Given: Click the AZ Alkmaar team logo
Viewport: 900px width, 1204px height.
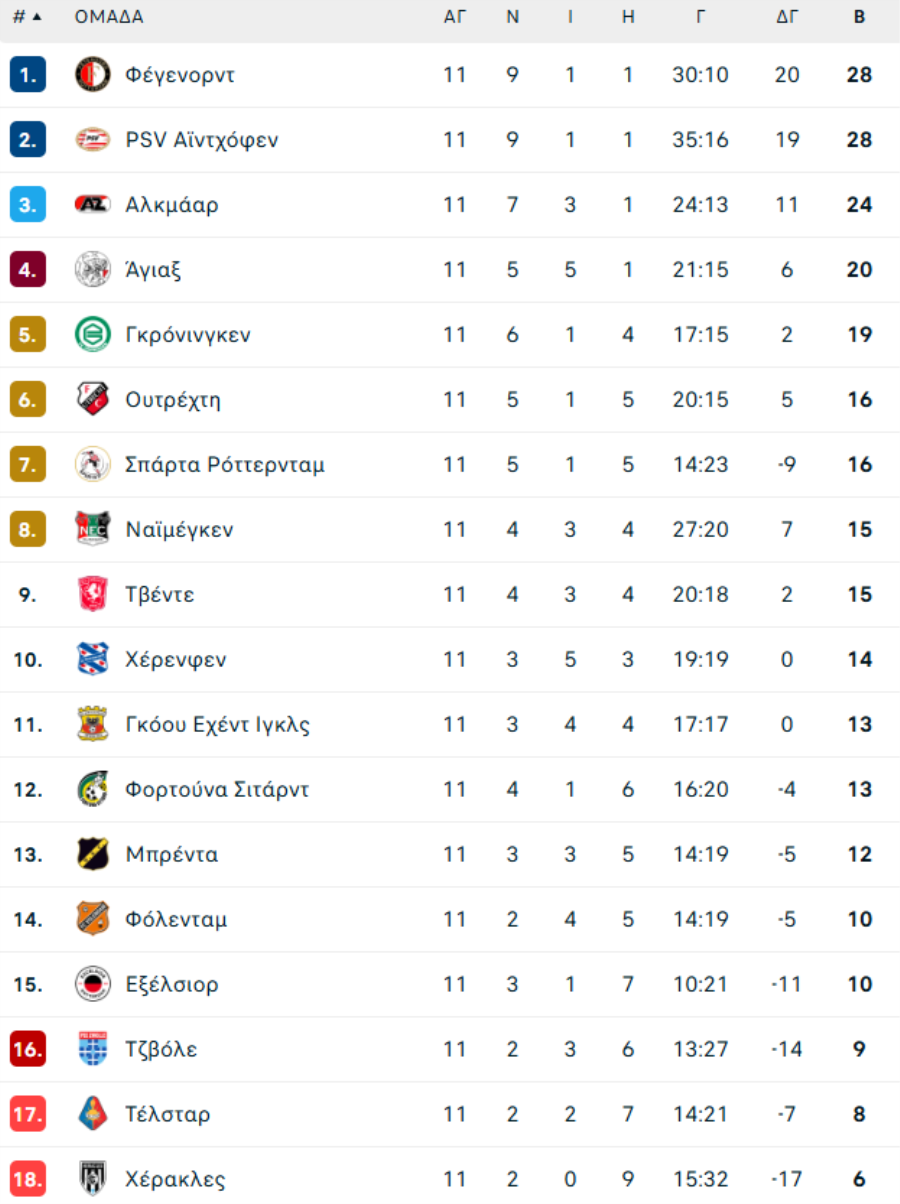Looking at the screenshot, I should (x=93, y=205).
